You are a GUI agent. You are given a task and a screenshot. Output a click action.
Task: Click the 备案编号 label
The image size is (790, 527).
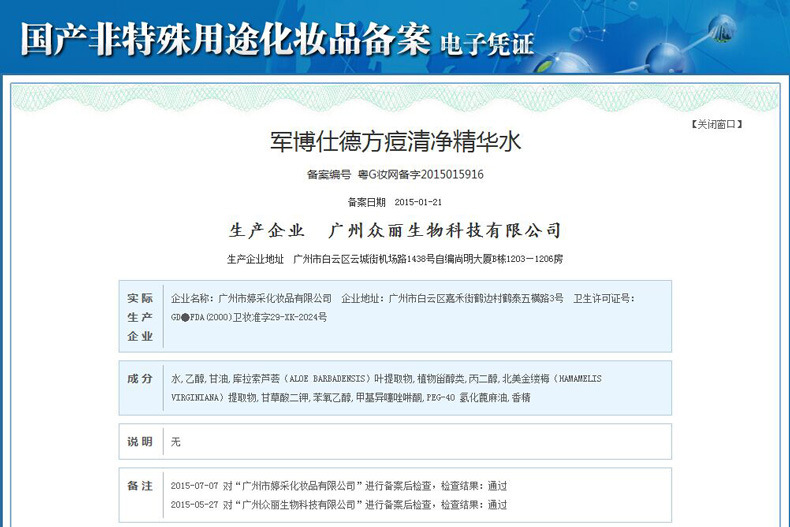[x=328, y=174]
